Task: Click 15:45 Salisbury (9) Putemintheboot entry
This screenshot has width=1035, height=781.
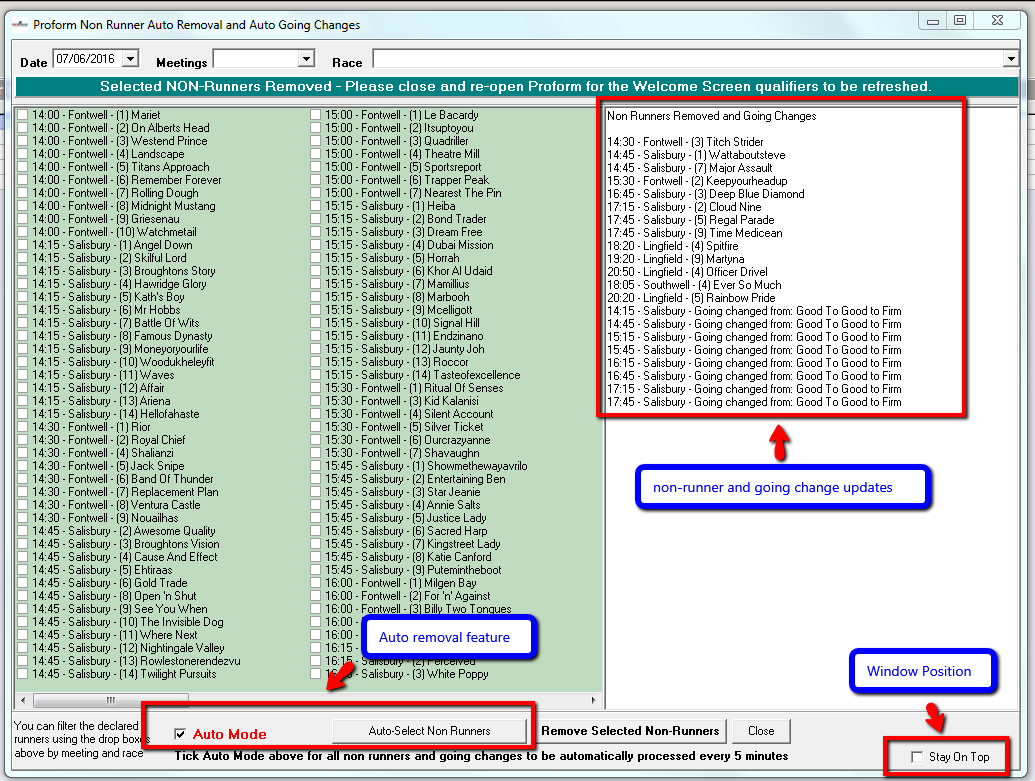Action: (x=413, y=570)
